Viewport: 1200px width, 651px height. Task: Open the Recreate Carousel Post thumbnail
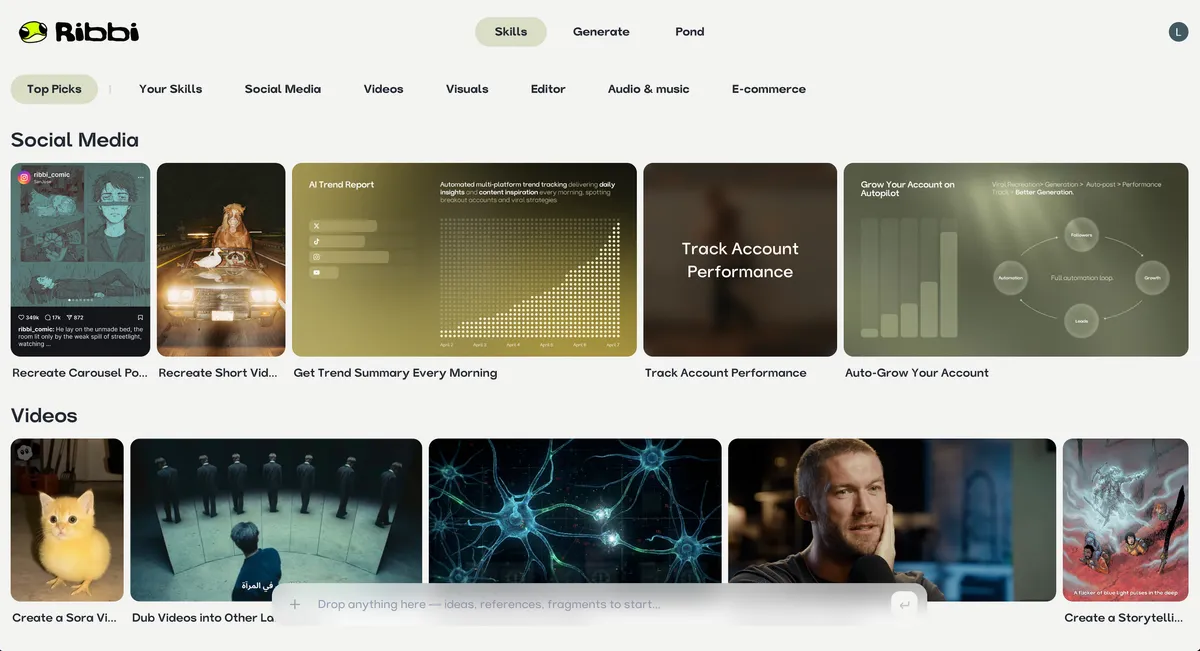[81, 260]
